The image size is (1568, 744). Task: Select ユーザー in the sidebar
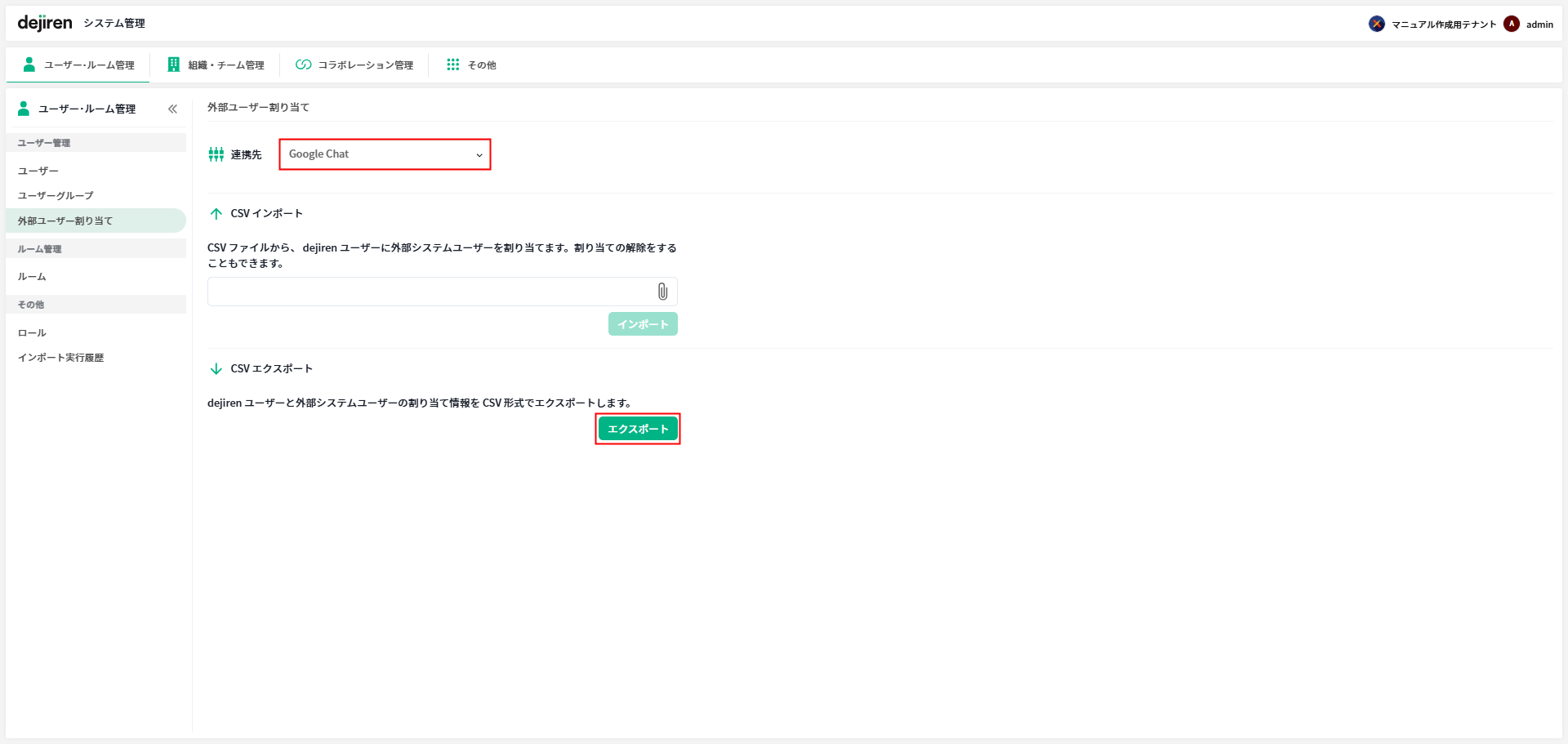pos(38,172)
